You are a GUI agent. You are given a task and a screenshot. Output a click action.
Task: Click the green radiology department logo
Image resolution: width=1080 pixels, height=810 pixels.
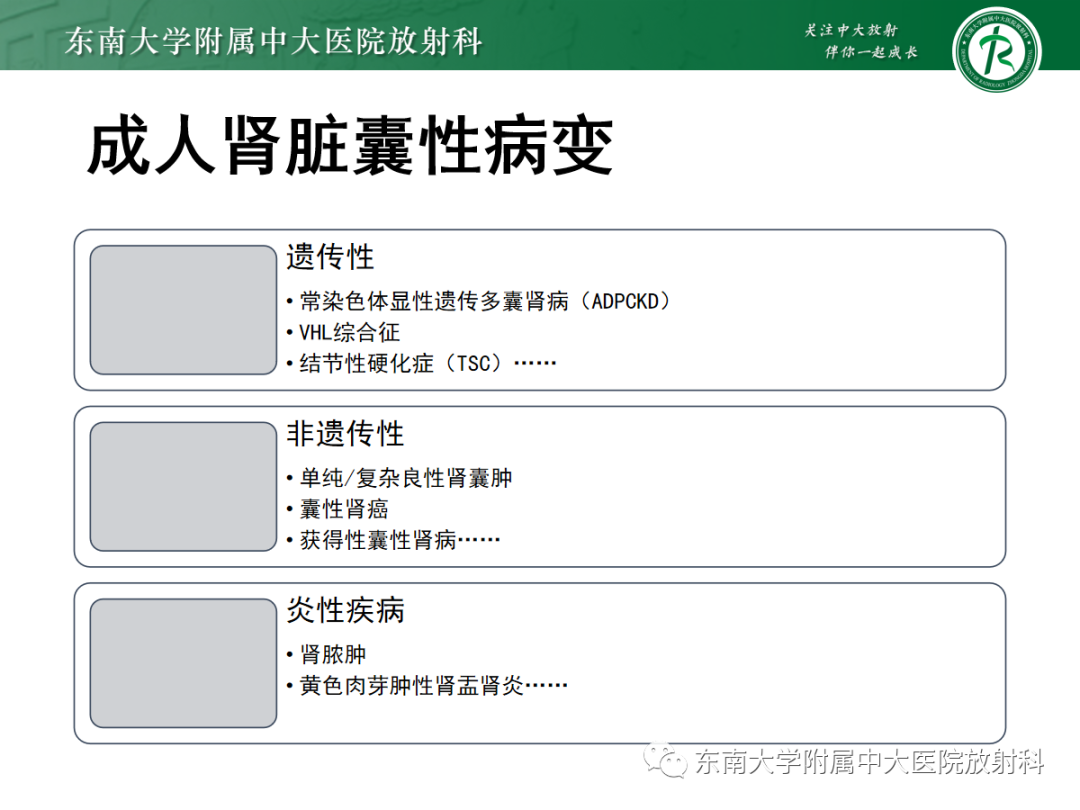pos(997,50)
